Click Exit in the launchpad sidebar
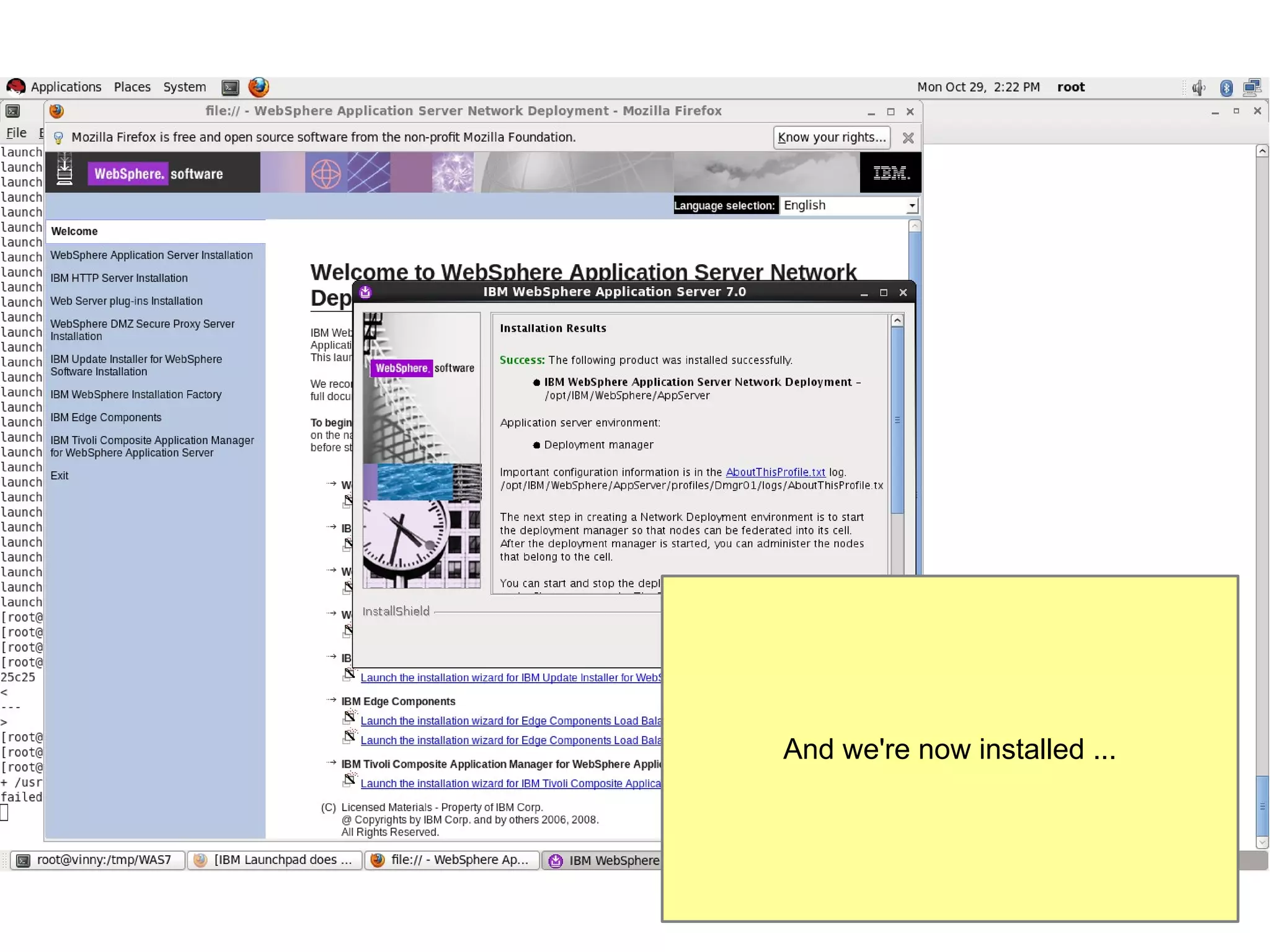This screenshot has height=952, width=1270. [60, 476]
